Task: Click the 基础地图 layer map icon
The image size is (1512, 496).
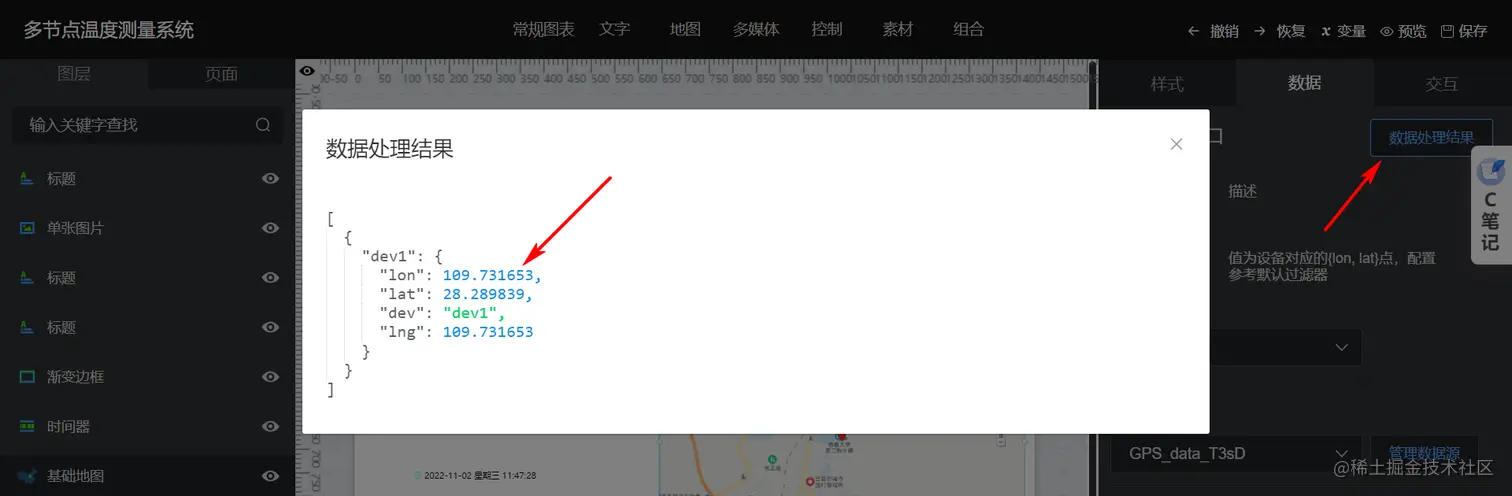Action: pyautogui.click(x=27, y=476)
